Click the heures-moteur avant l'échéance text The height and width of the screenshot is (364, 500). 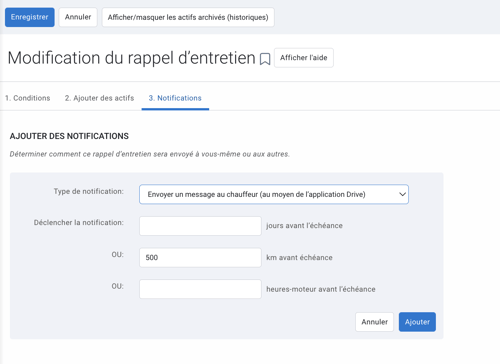point(321,289)
